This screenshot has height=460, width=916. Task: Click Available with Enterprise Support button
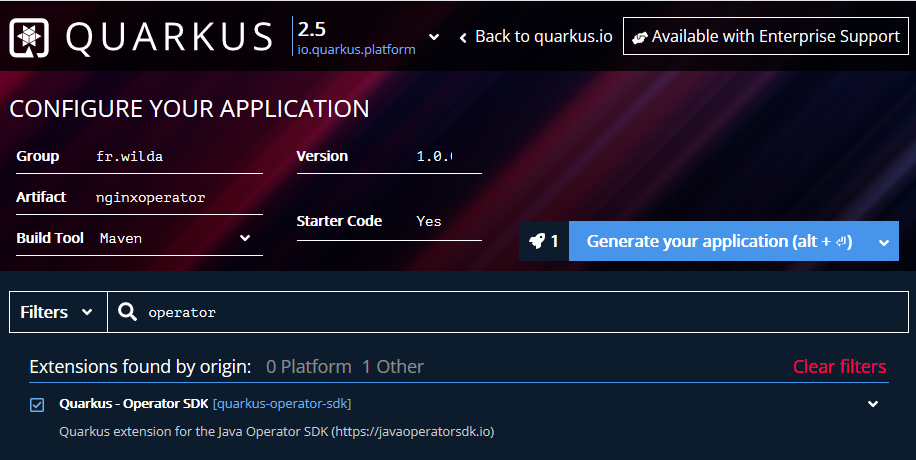point(766,36)
